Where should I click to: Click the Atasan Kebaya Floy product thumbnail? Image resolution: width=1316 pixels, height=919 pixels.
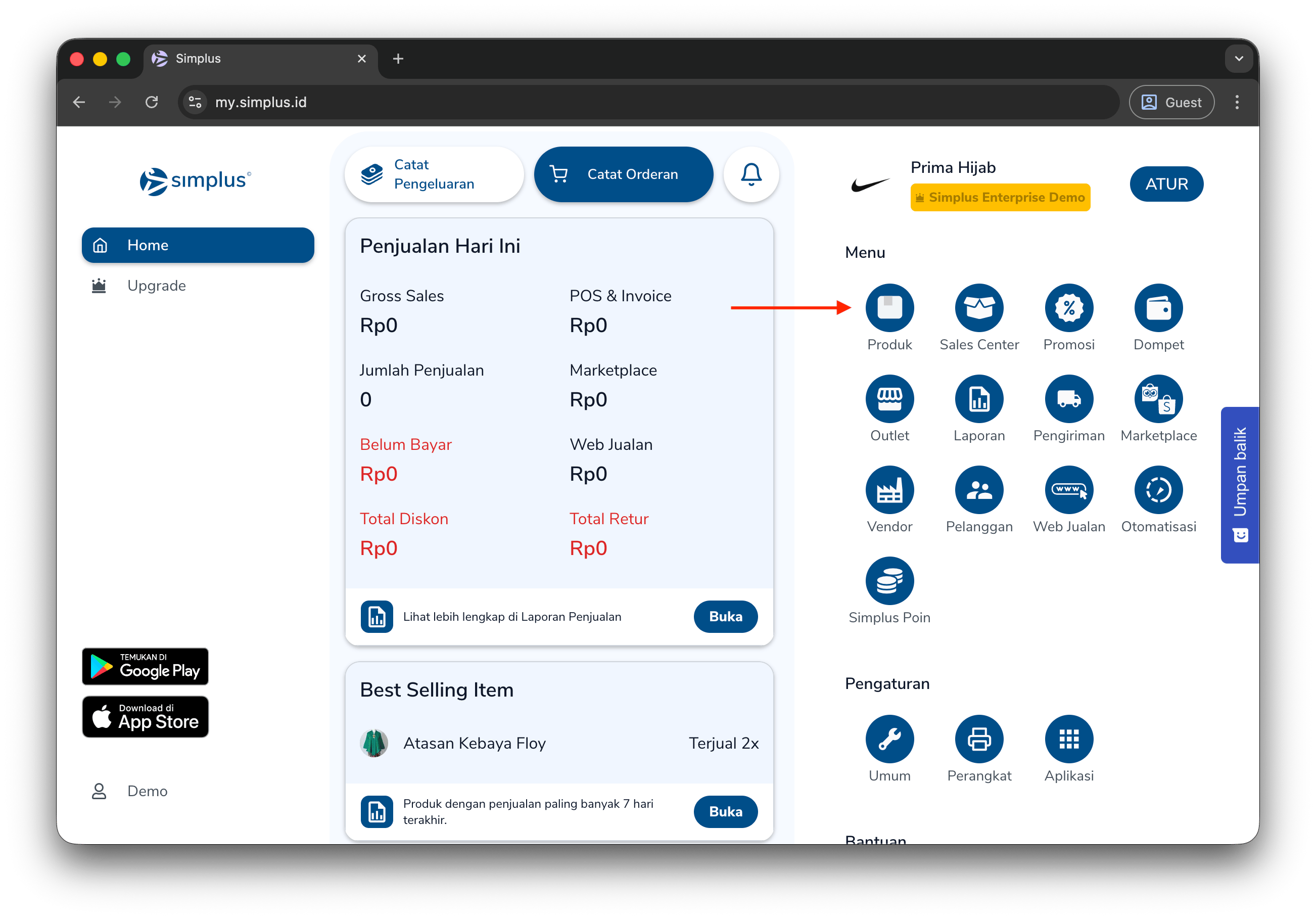pyautogui.click(x=374, y=743)
